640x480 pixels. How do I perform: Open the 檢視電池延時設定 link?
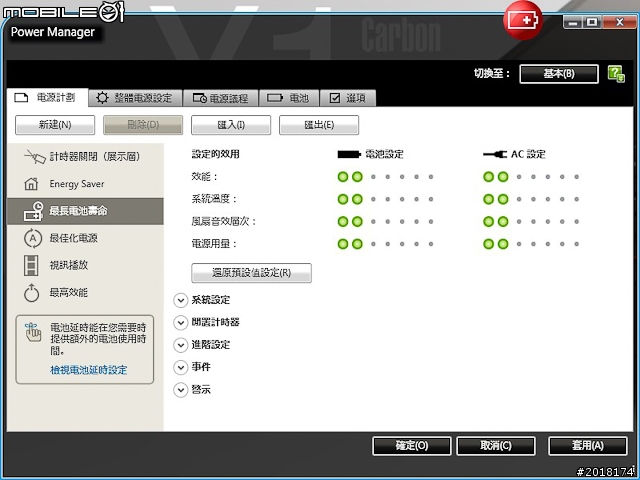point(89,370)
